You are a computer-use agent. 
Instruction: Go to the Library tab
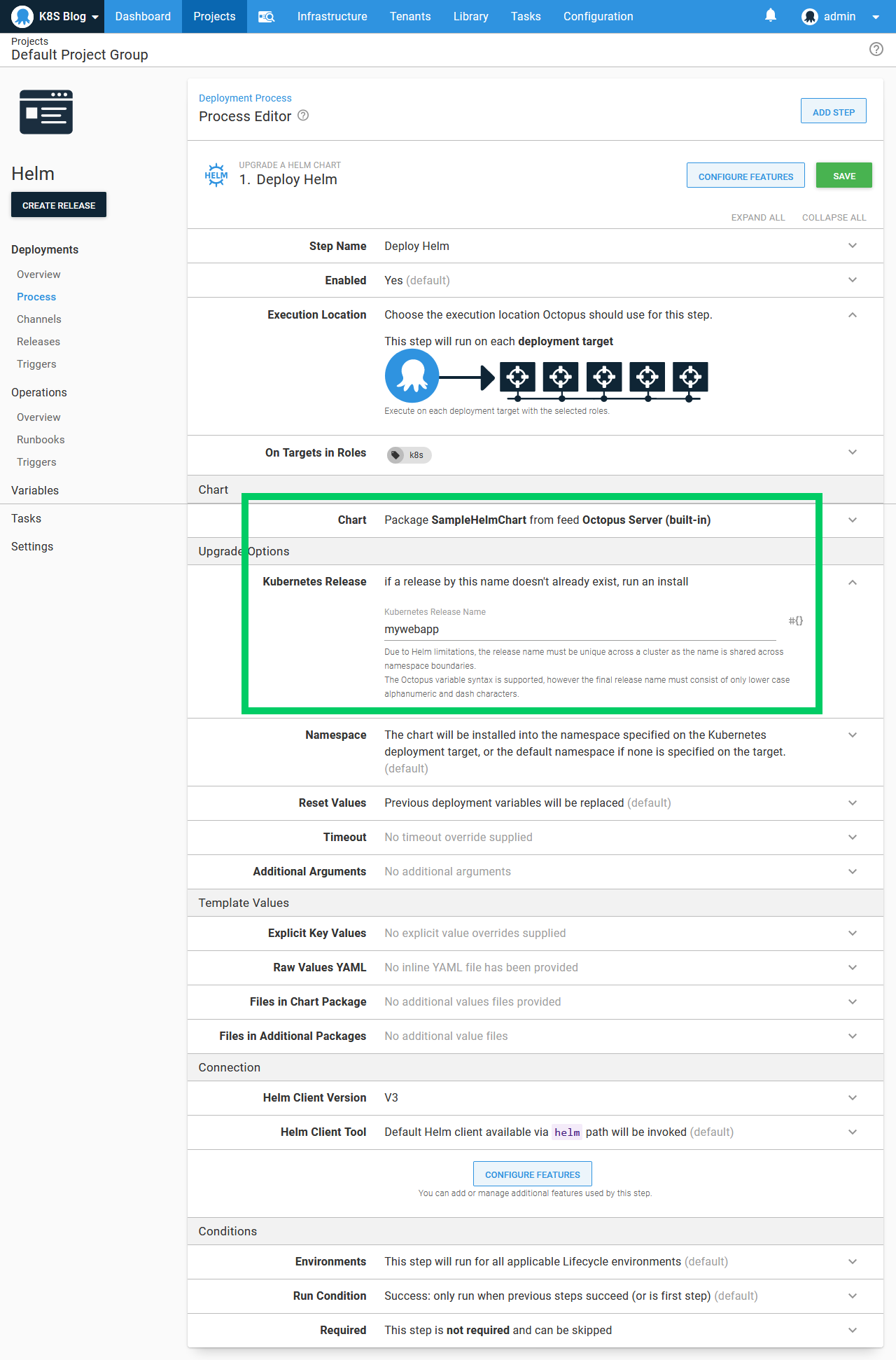pos(470,17)
